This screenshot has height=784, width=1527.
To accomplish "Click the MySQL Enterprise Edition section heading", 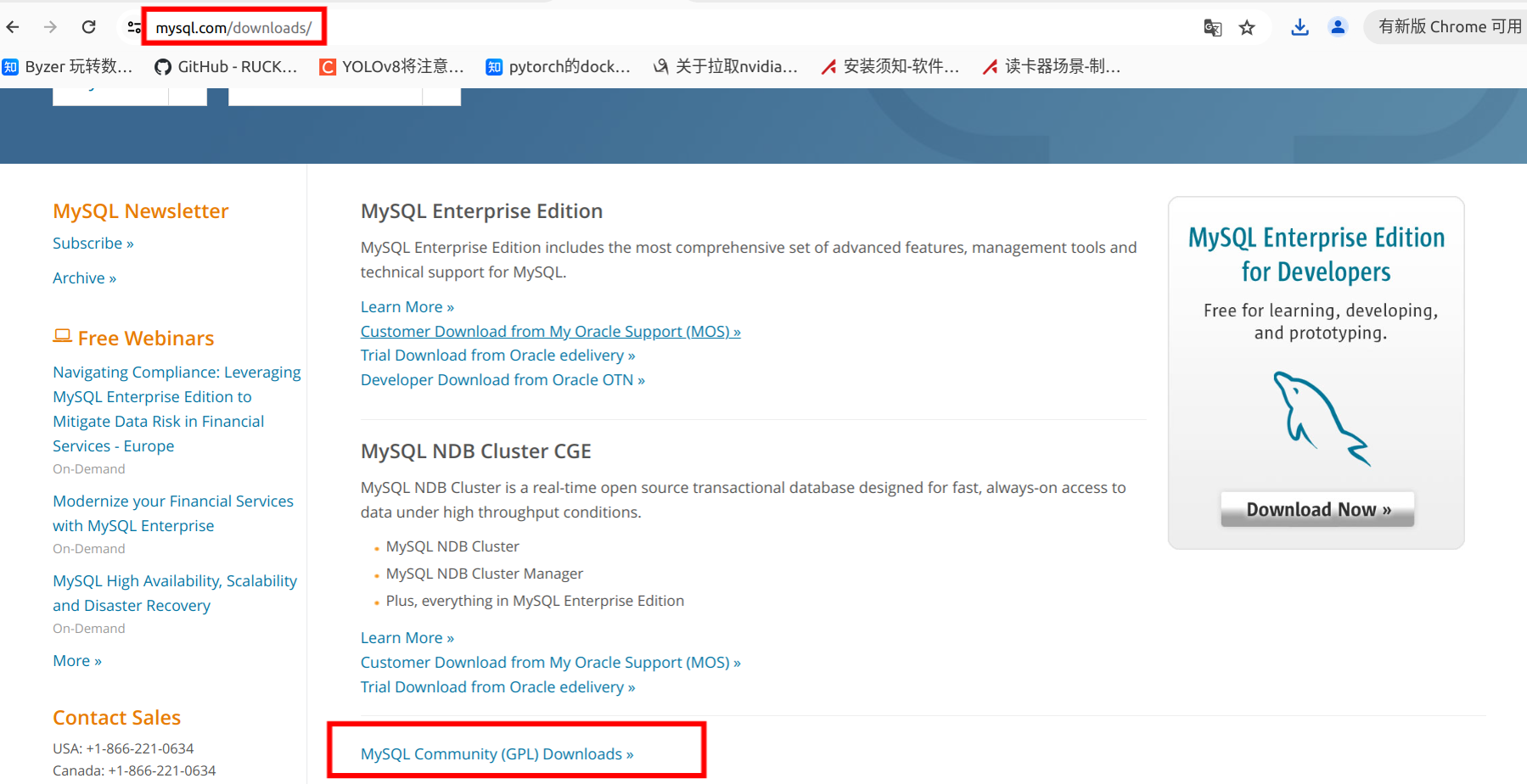I will [482, 211].
